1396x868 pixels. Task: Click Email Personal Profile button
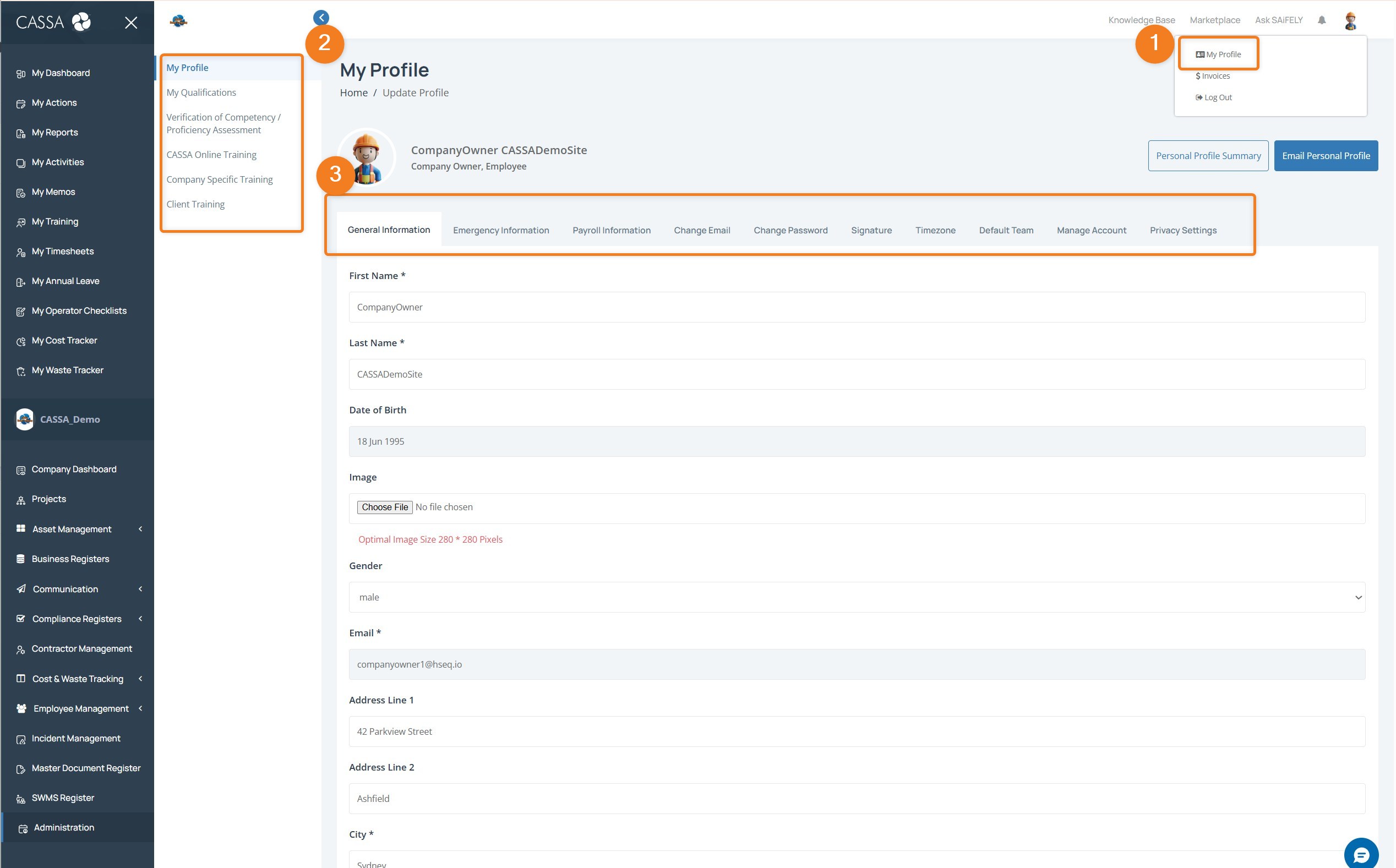1326,156
